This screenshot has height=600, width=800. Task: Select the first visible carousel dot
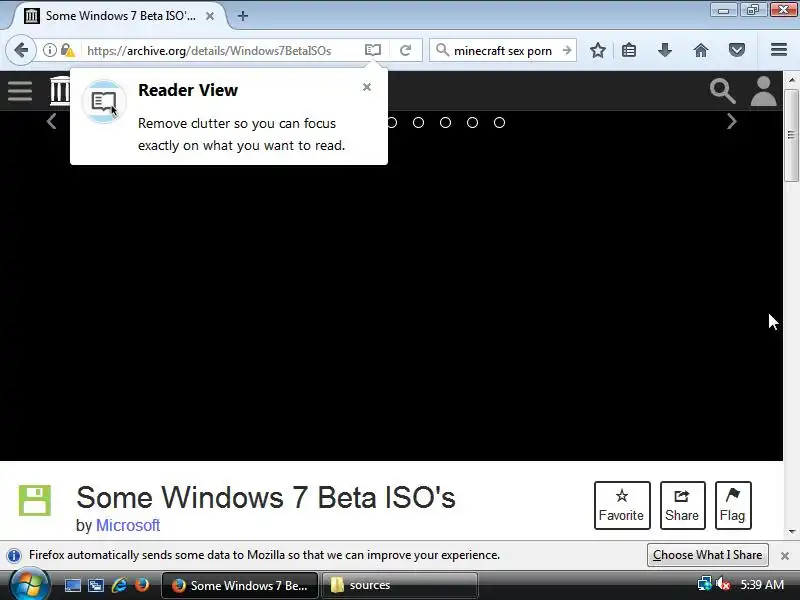pyautogui.click(x=392, y=122)
